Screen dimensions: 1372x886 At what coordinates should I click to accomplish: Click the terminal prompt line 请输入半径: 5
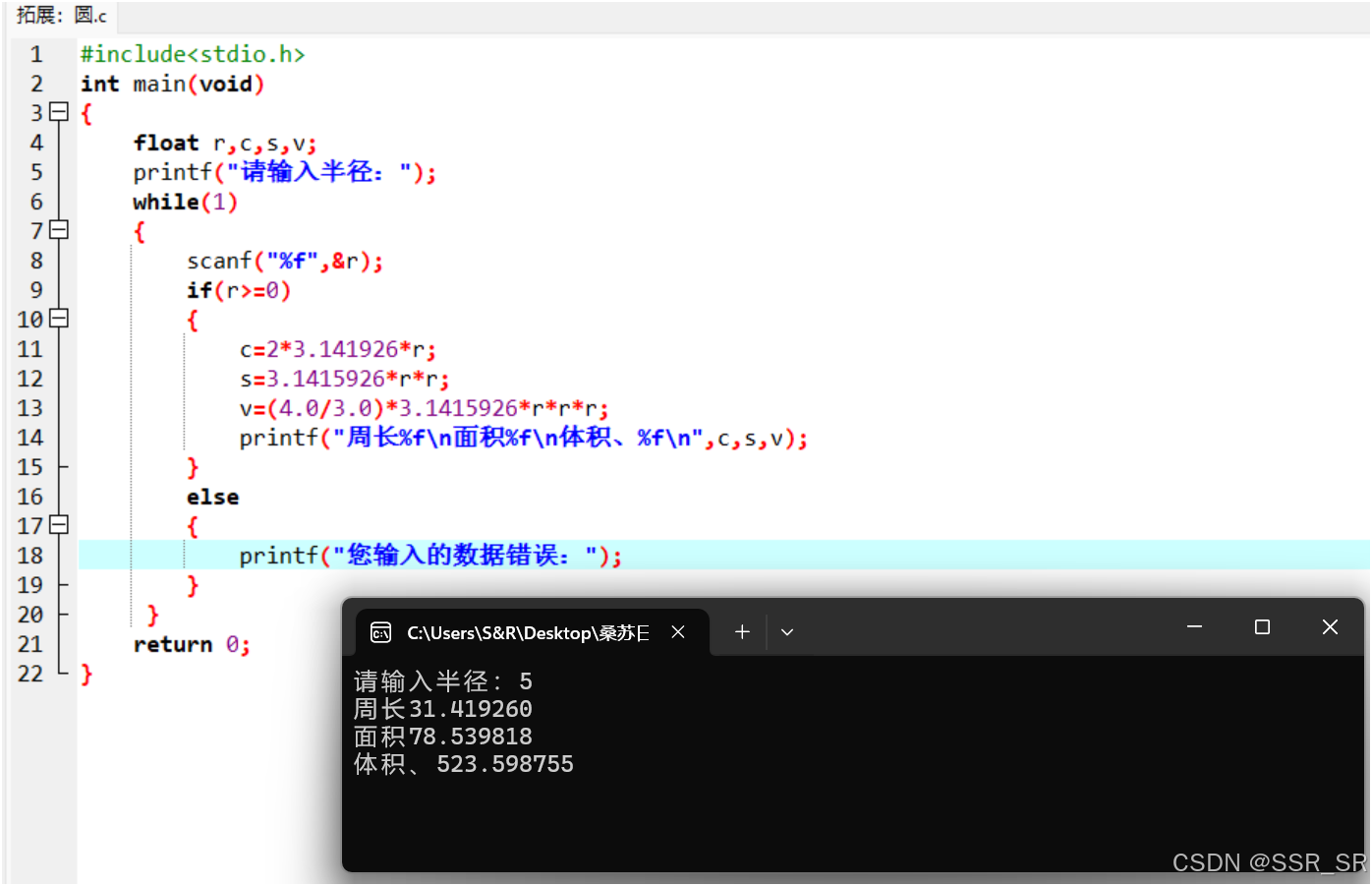pyautogui.click(x=443, y=681)
